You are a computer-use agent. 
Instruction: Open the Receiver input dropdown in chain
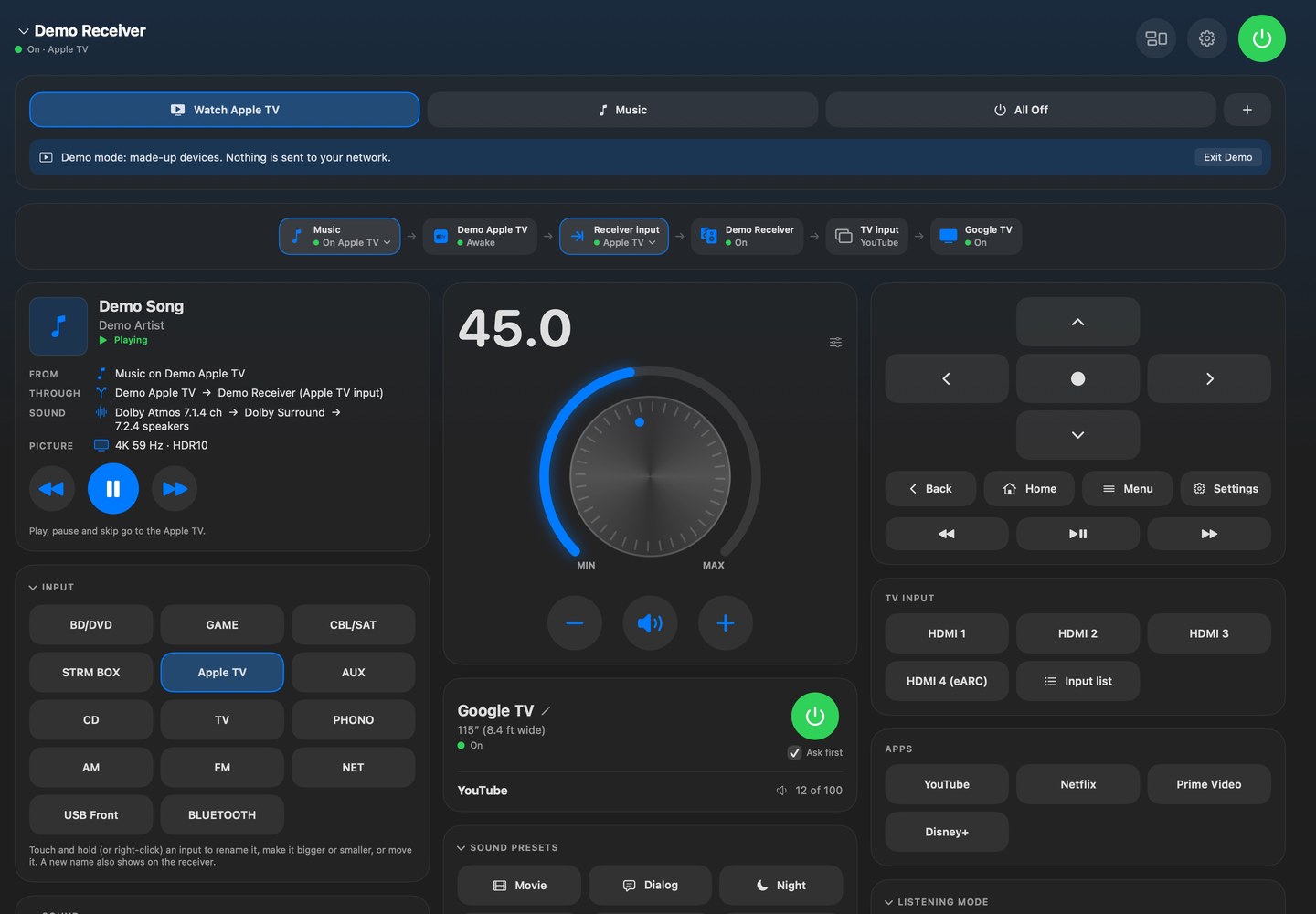614,236
